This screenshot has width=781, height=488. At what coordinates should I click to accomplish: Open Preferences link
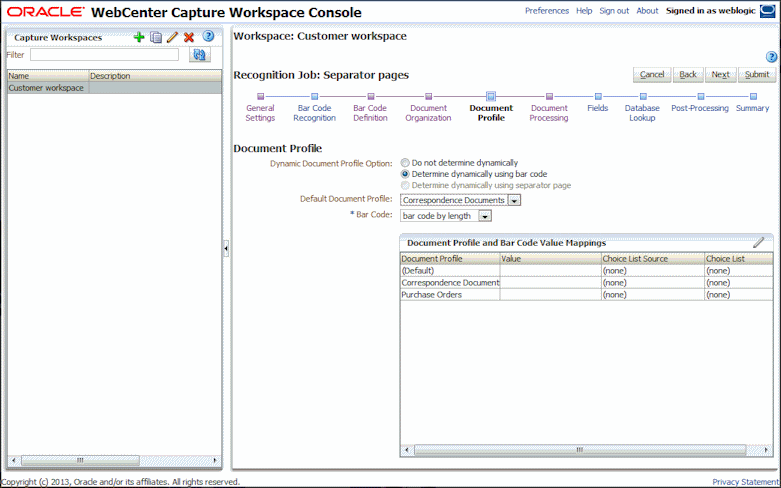point(546,11)
